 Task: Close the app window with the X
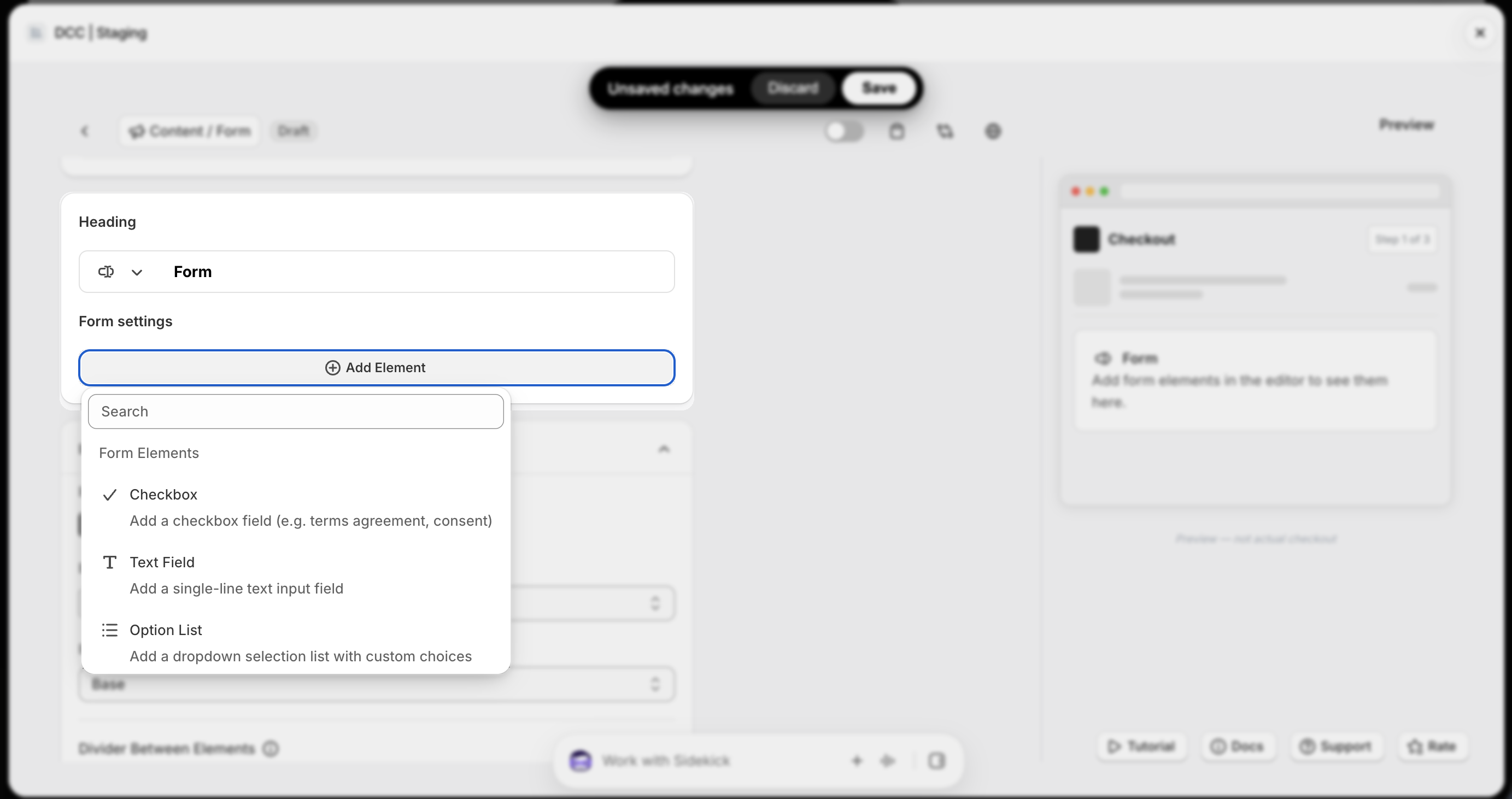tap(1480, 33)
